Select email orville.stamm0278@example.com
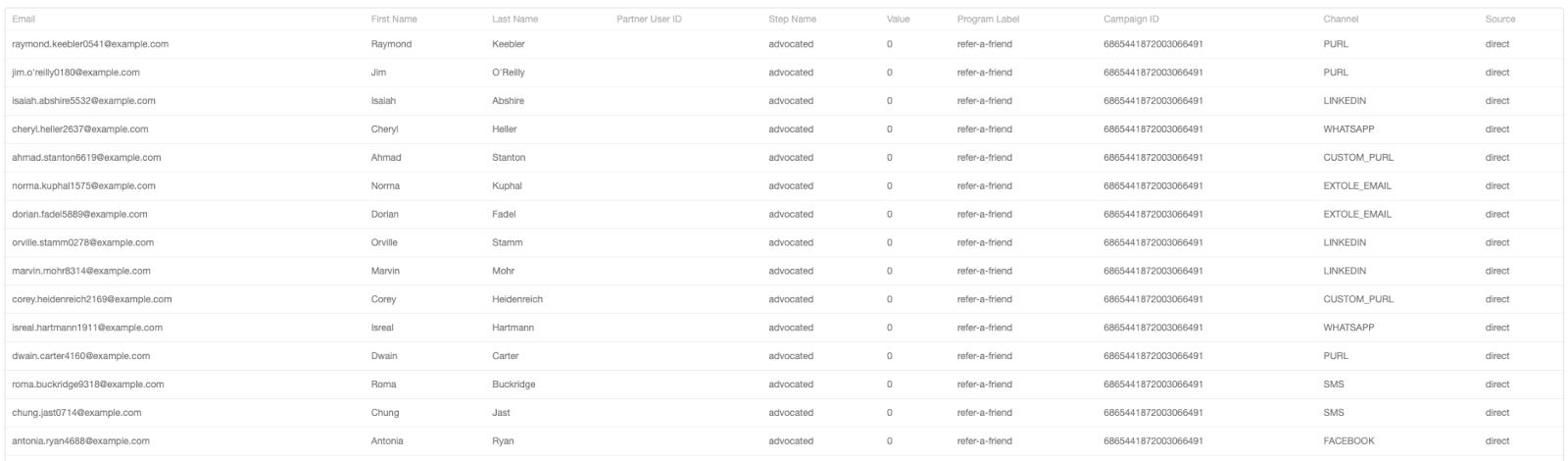Image resolution: width=1568 pixels, height=461 pixels. tap(82, 243)
